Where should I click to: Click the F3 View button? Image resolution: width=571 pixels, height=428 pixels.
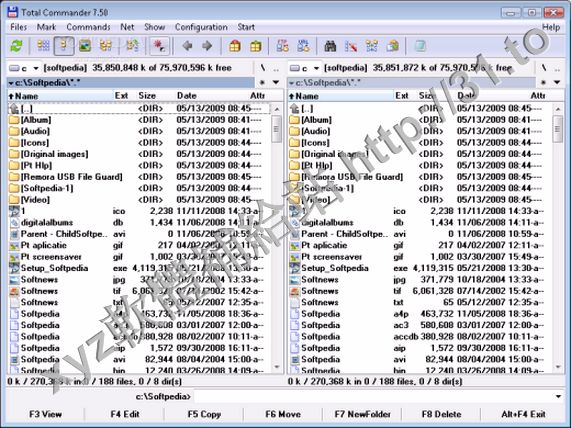pyautogui.click(x=46, y=414)
